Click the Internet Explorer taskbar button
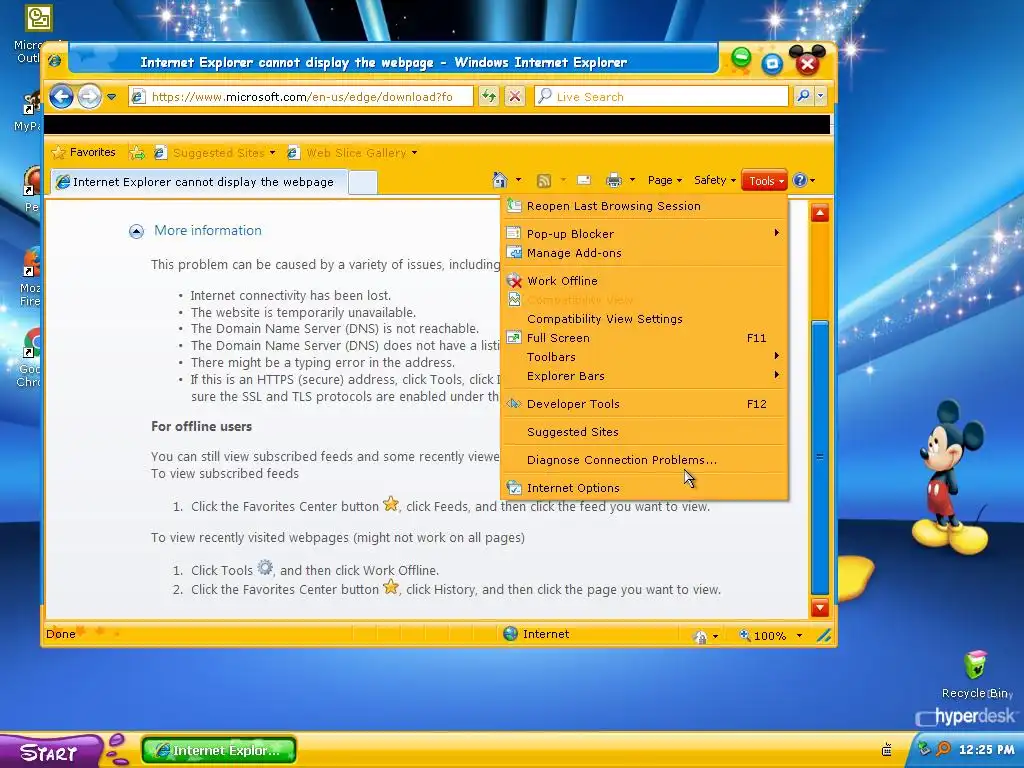 tap(219, 750)
